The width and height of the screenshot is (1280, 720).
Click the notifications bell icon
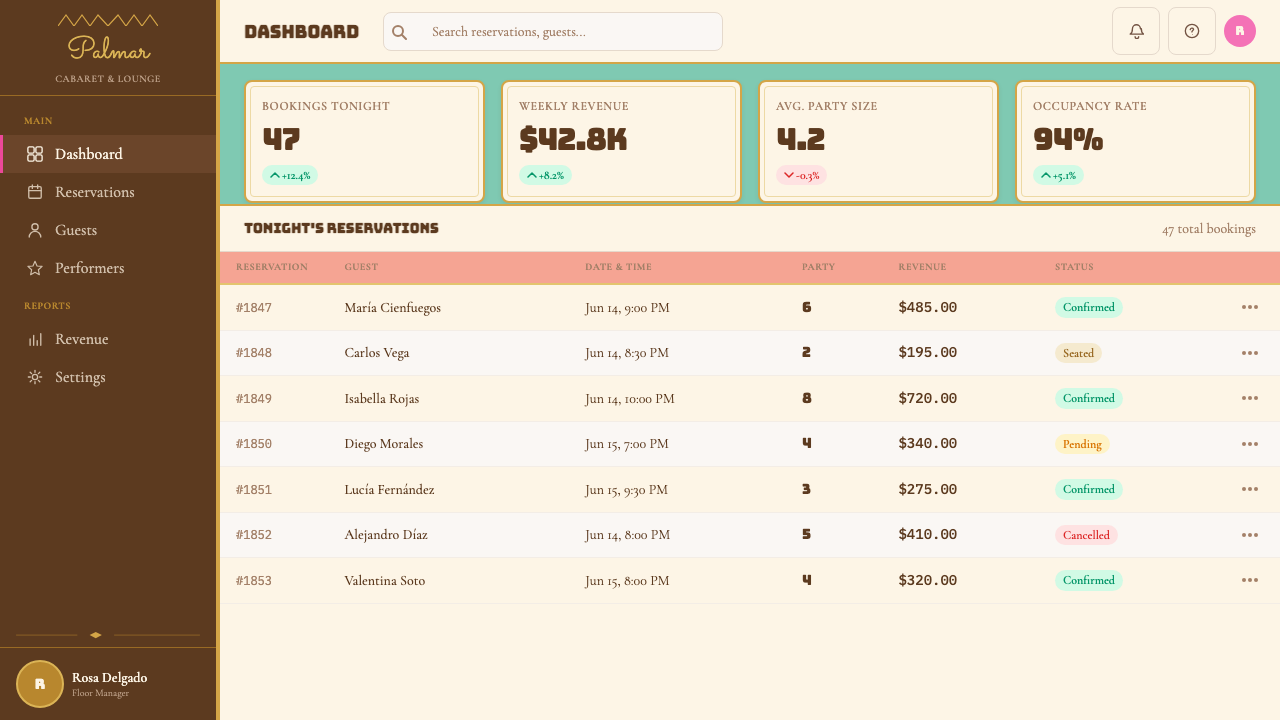(x=1136, y=31)
